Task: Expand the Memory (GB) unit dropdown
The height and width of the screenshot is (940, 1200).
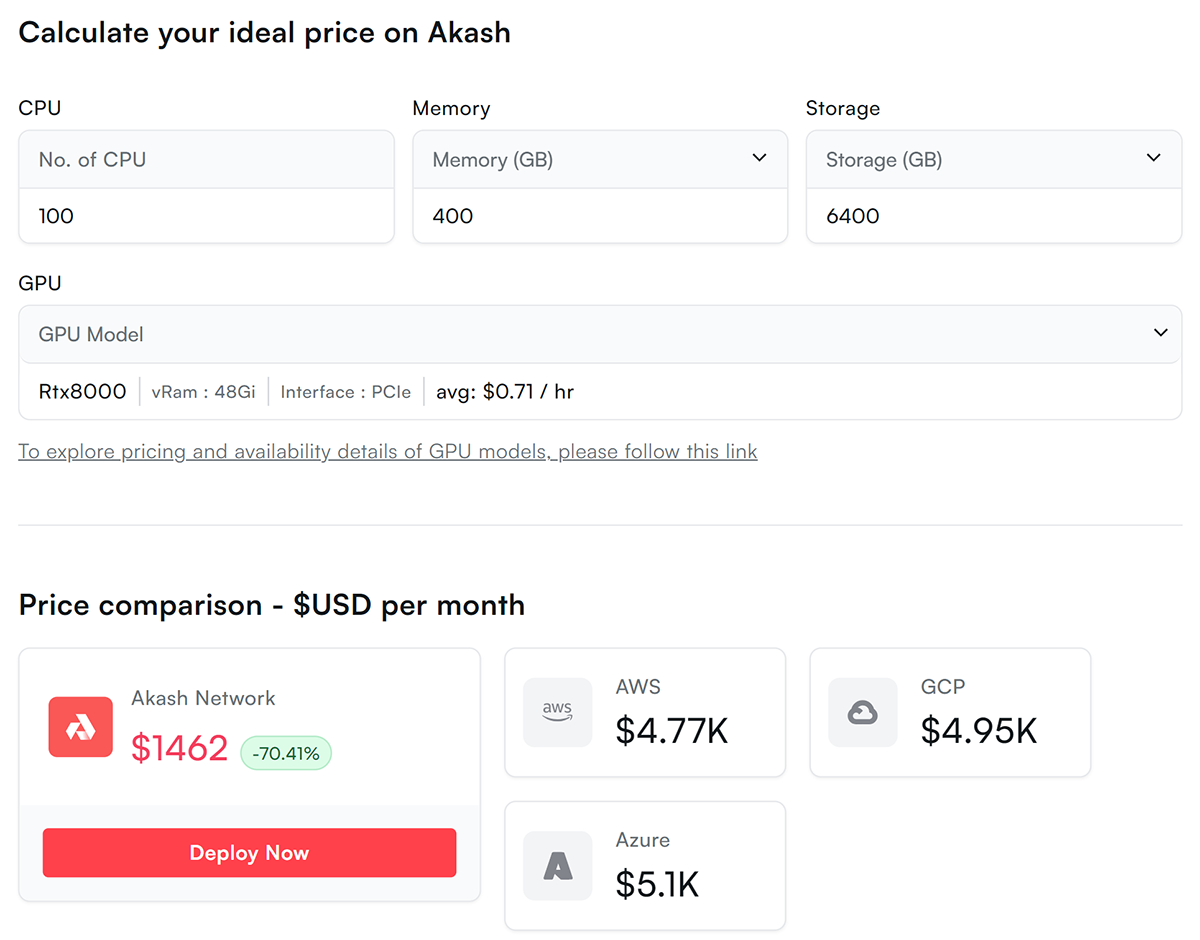Action: click(759, 158)
